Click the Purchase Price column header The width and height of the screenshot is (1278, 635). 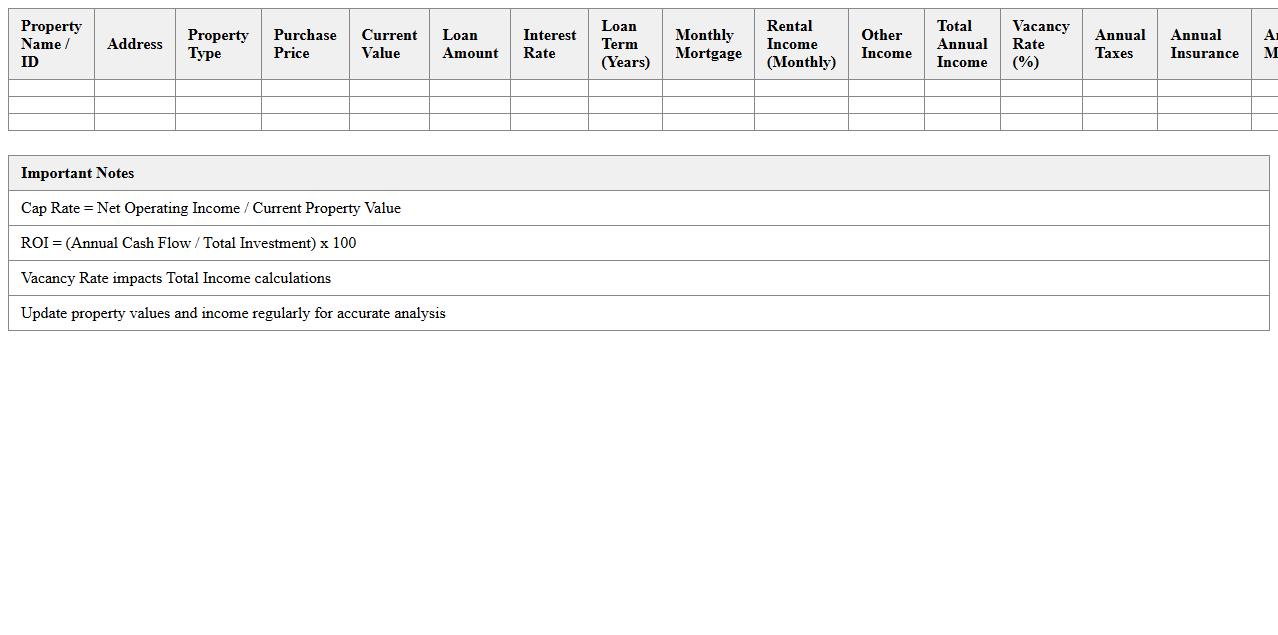click(304, 43)
